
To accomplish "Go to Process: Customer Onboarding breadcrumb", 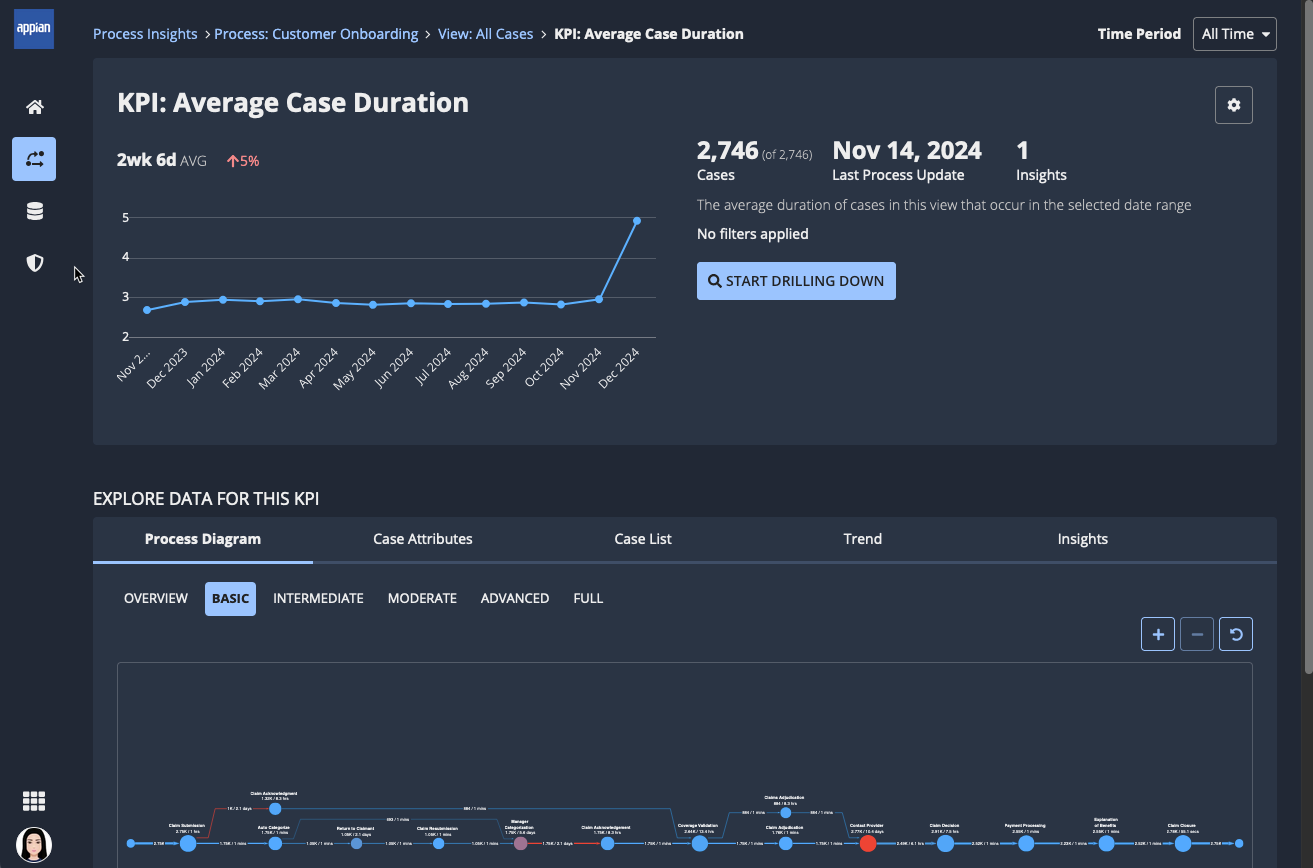I will [x=316, y=34].
